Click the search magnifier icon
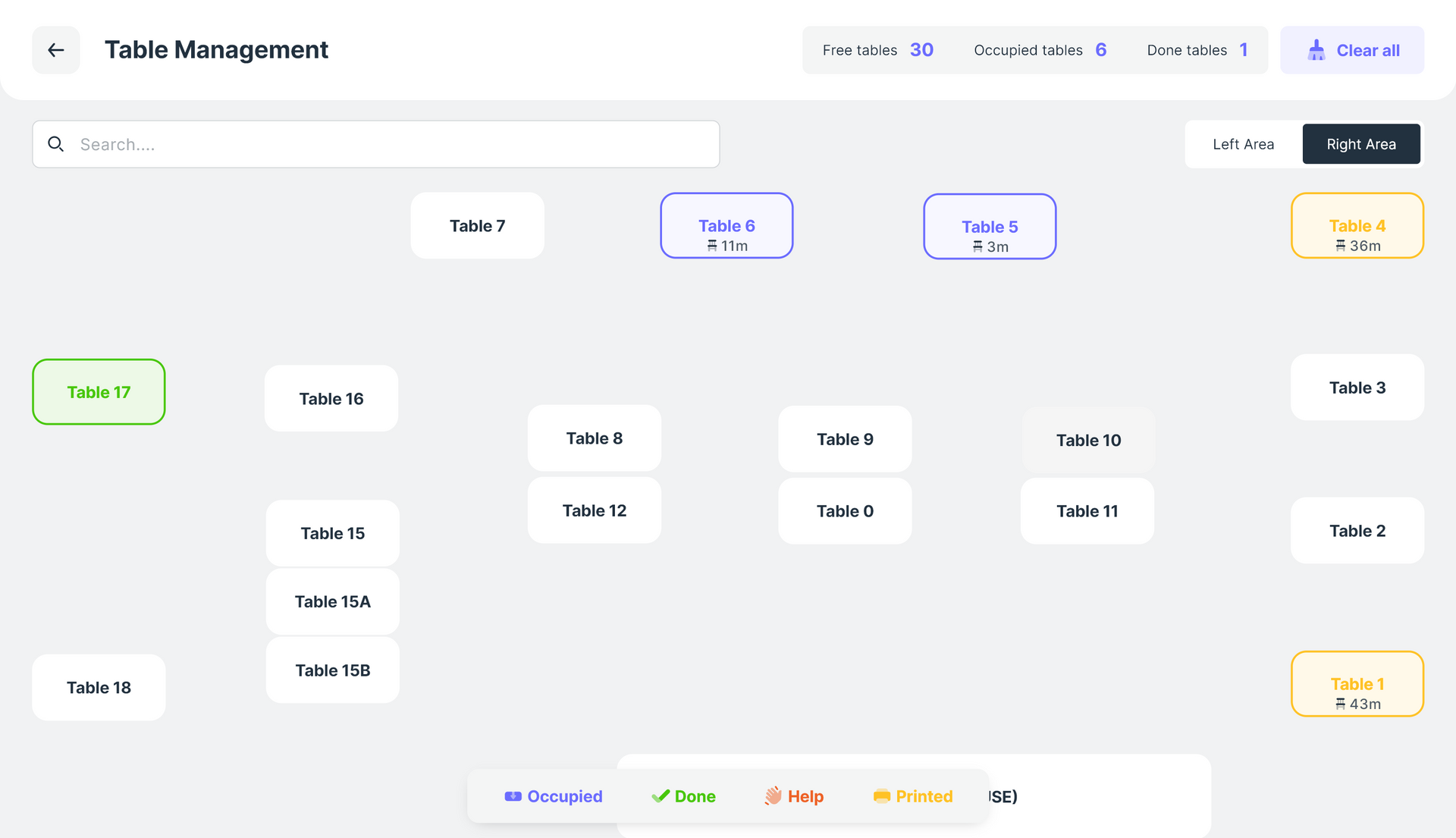This screenshot has width=1456, height=838. click(x=55, y=144)
